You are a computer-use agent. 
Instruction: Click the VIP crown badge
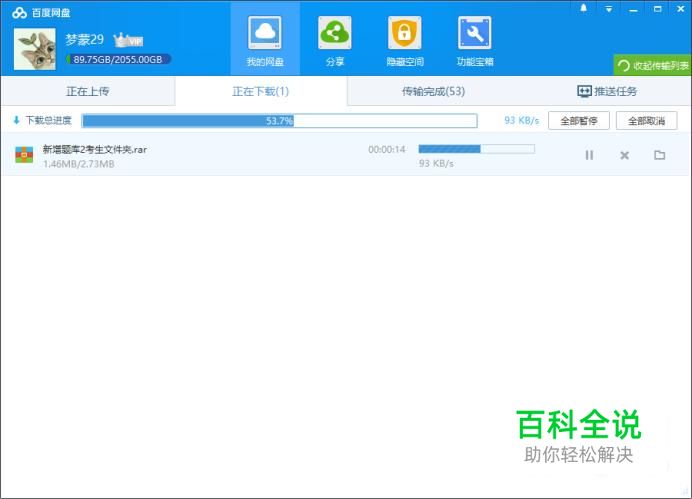pyautogui.click(x=128, y=40)
